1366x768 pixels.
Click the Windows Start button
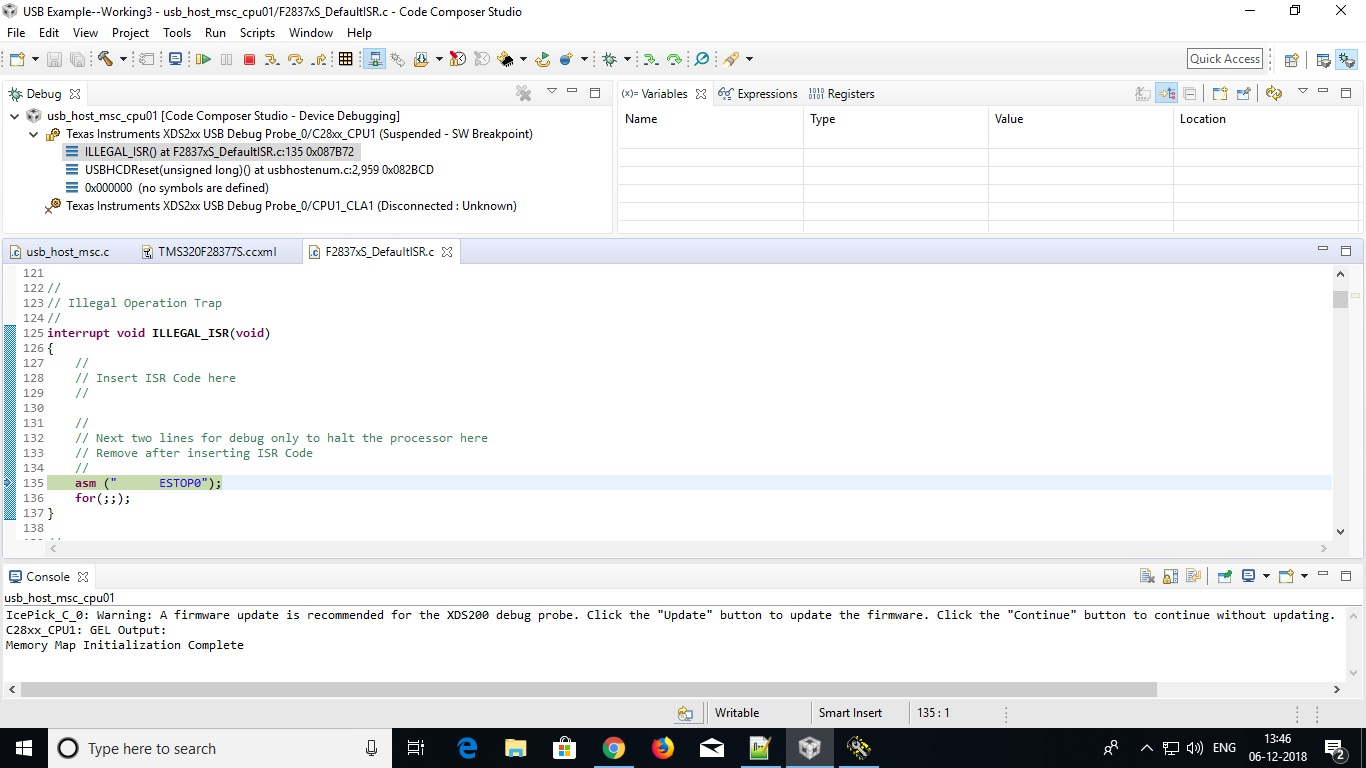(23, 748)
